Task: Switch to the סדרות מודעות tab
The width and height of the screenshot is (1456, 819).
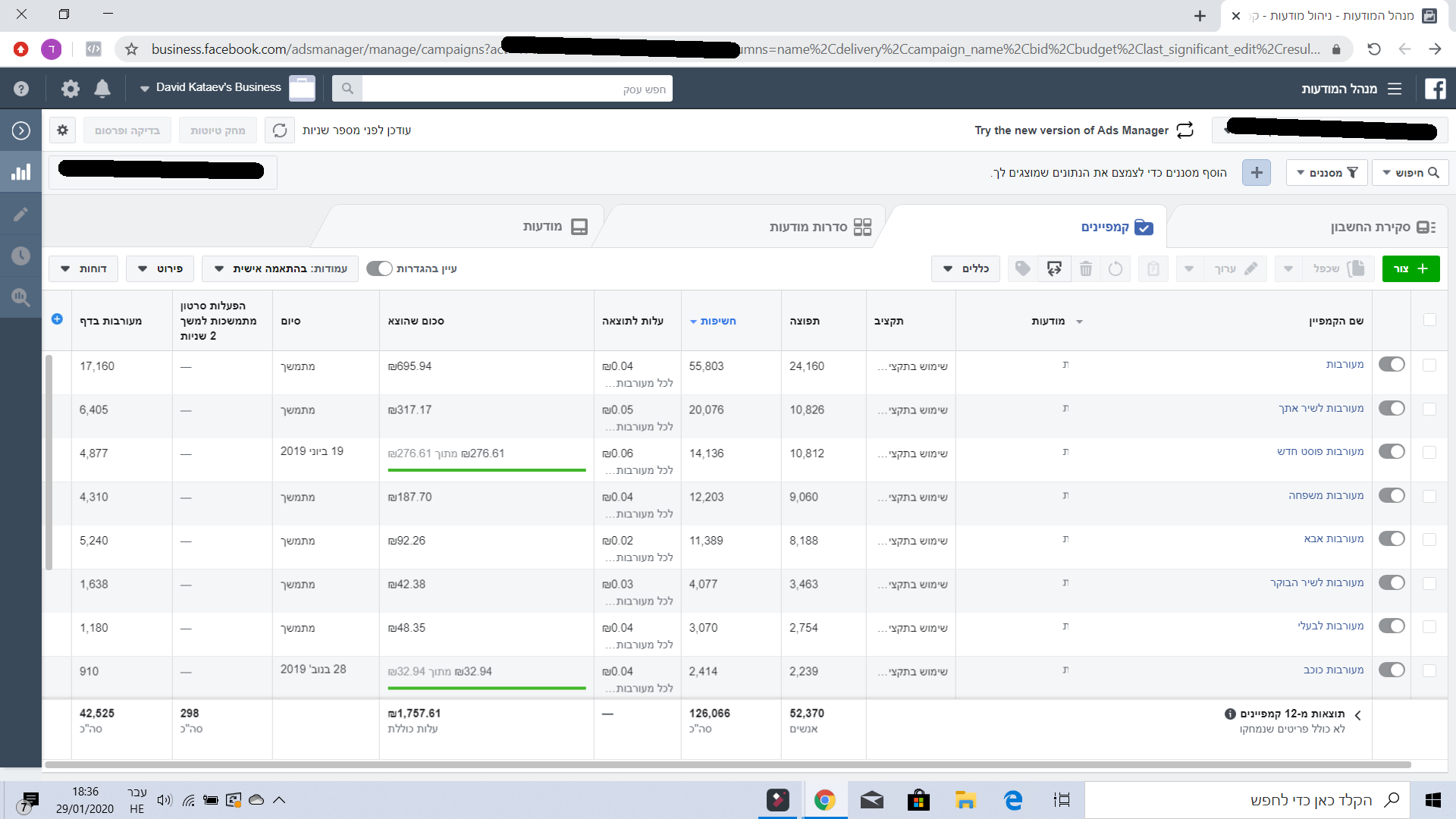Action: point(821,227)
